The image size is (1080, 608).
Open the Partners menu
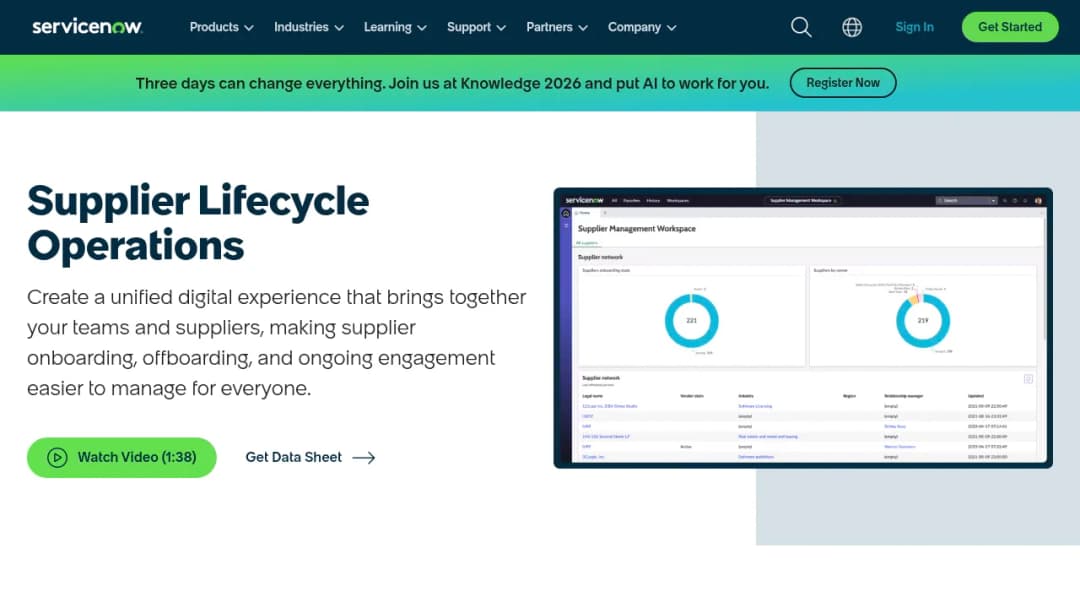click(x=557, y=28)
